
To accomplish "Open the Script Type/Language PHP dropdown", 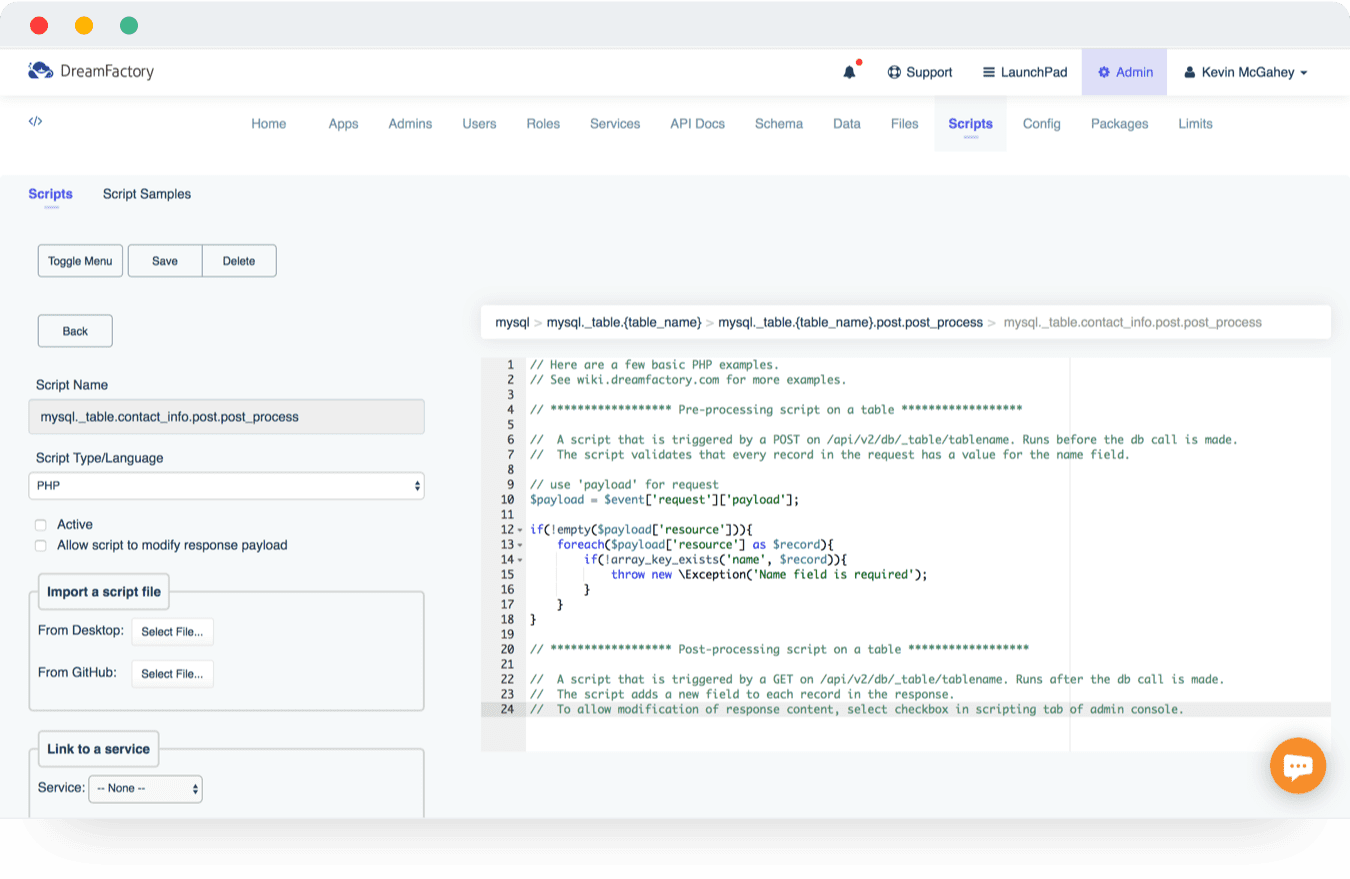I will point(226,486).
